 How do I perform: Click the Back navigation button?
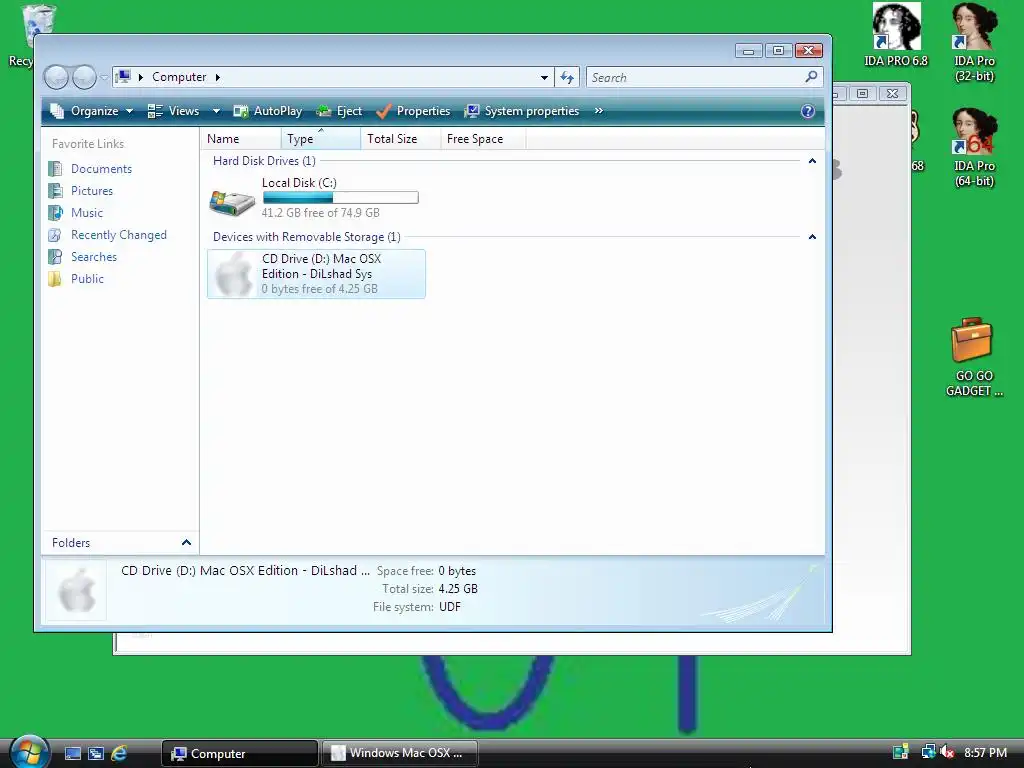click(x=56, y=78)
